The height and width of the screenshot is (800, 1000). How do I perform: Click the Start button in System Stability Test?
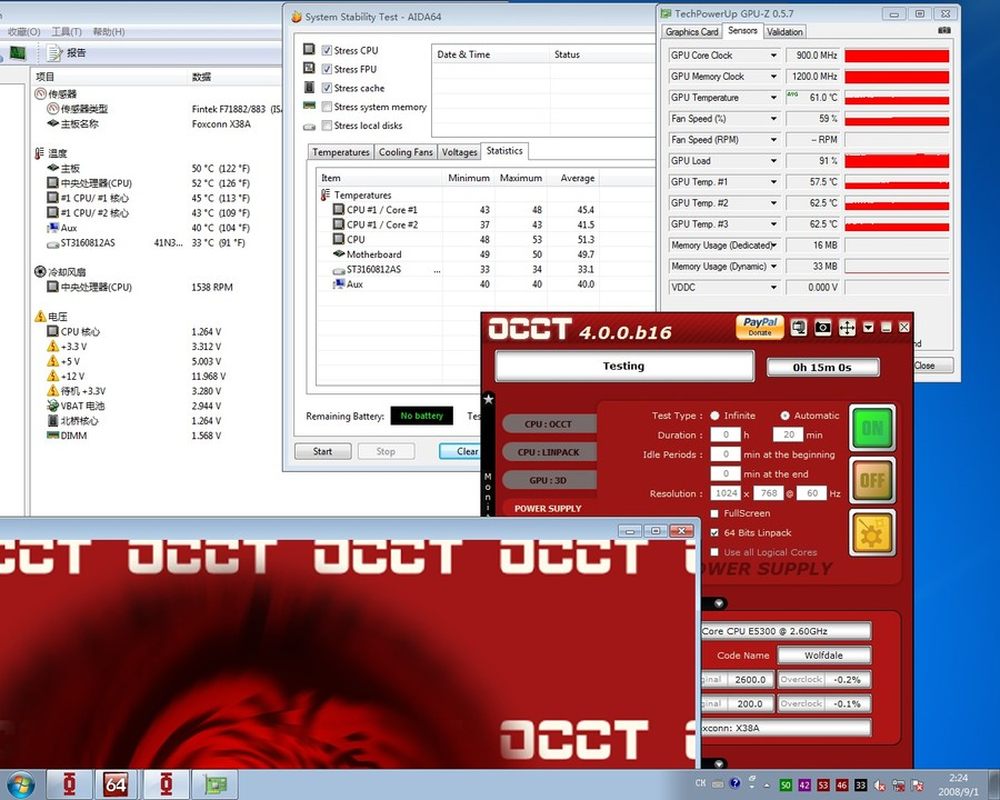coord(322,451)
